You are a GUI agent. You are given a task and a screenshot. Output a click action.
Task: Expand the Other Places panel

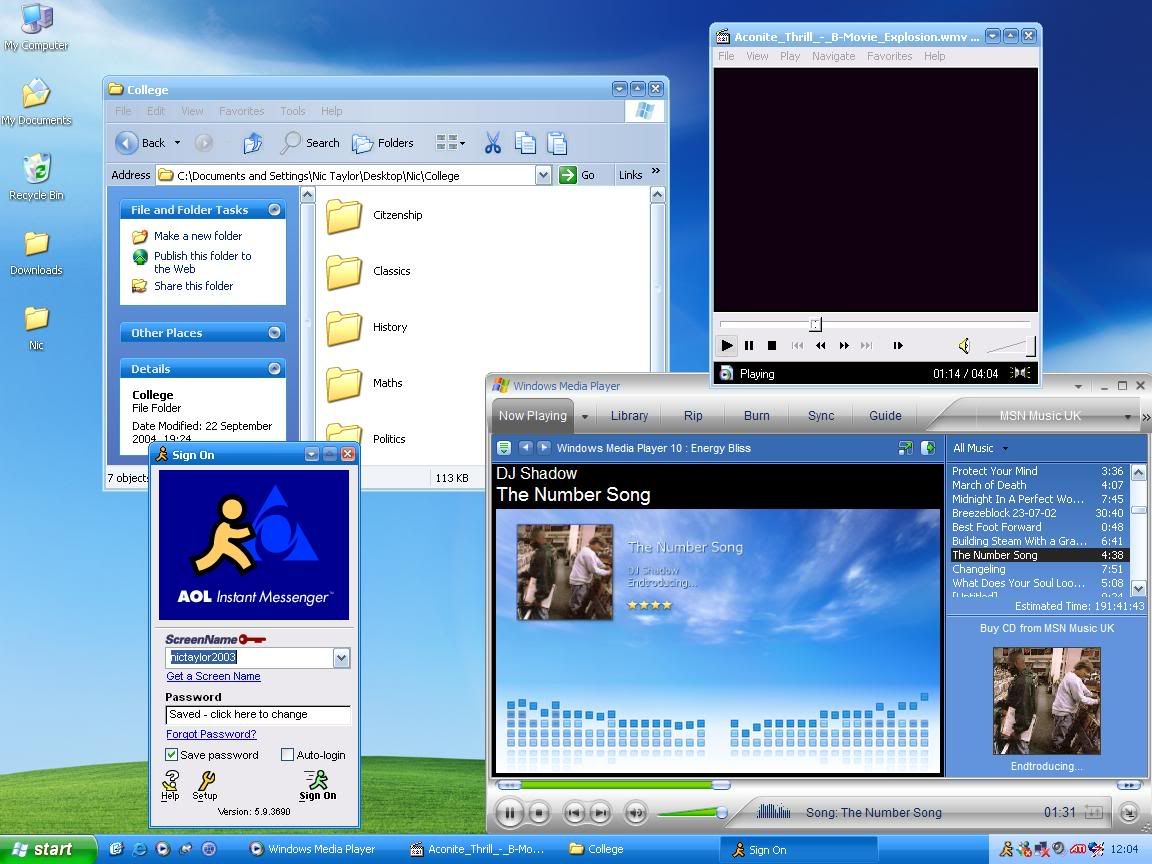274,333
